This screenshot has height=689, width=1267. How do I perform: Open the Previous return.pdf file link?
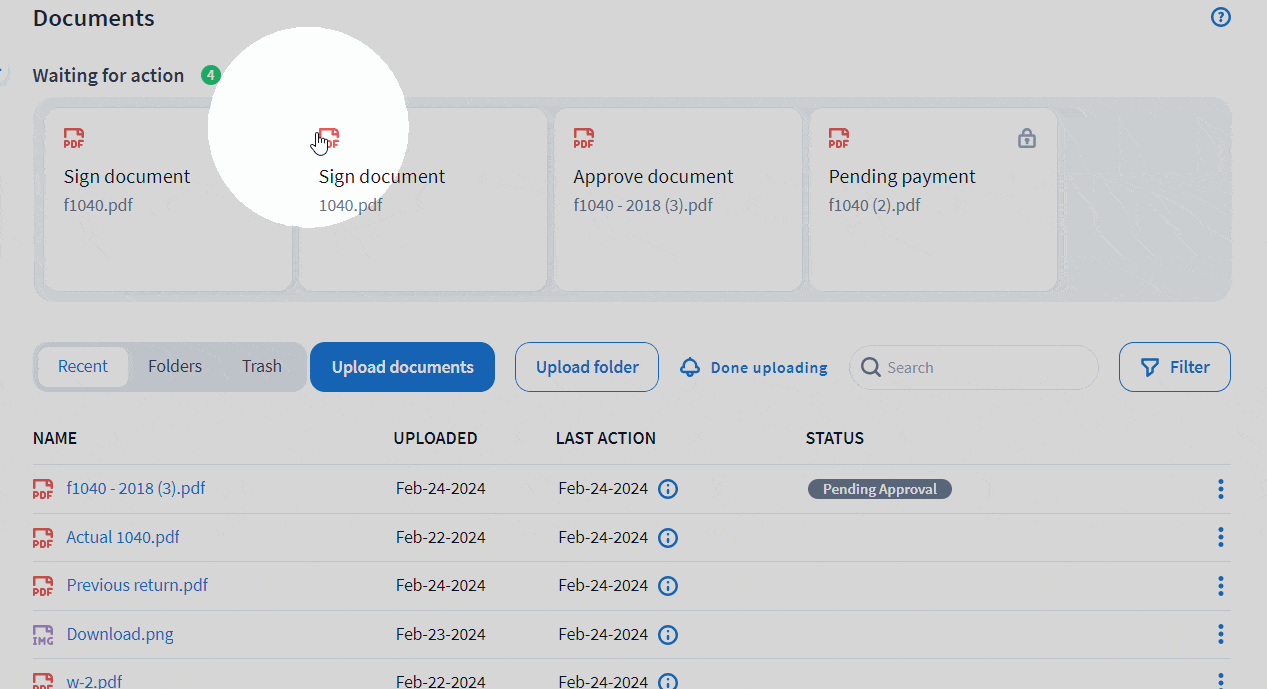point(136,585)
